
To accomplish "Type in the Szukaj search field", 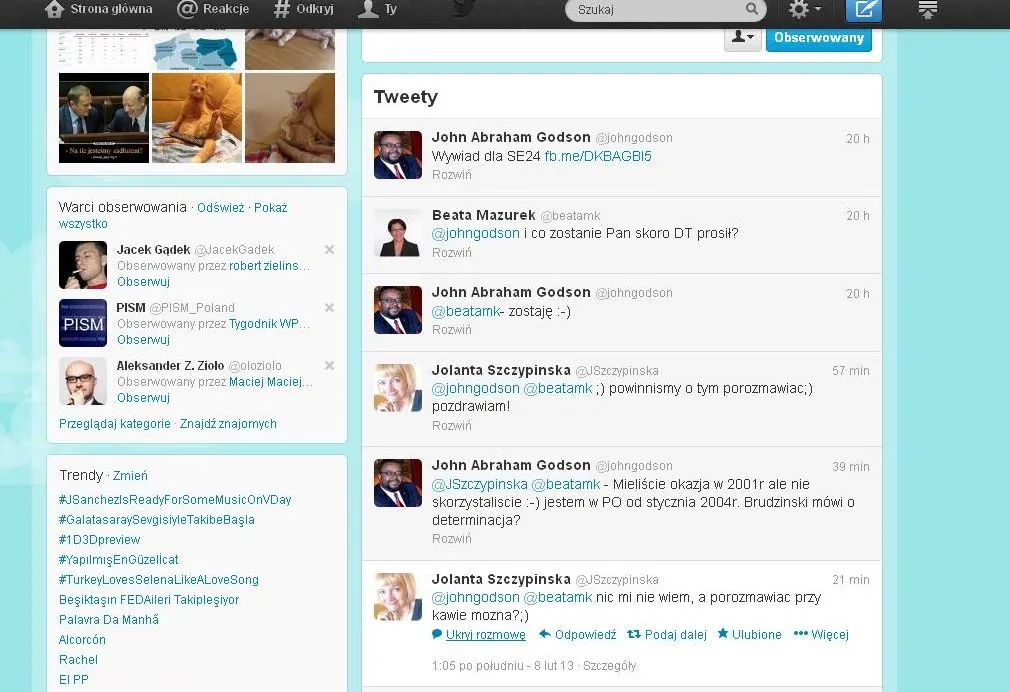I will click(655, 10).
